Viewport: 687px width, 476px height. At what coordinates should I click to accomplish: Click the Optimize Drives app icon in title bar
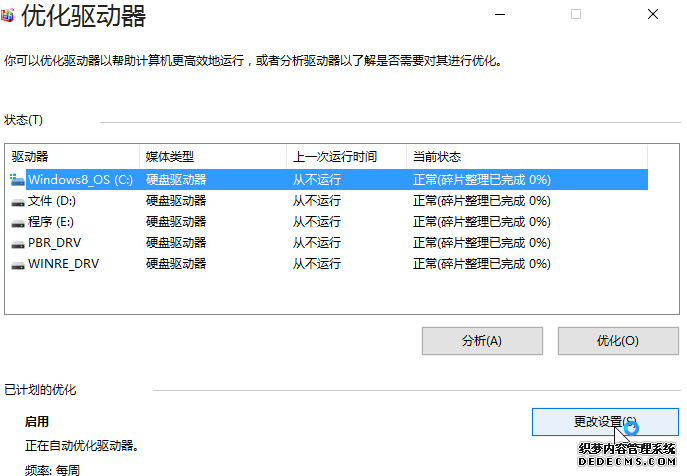tap(7, 15)
